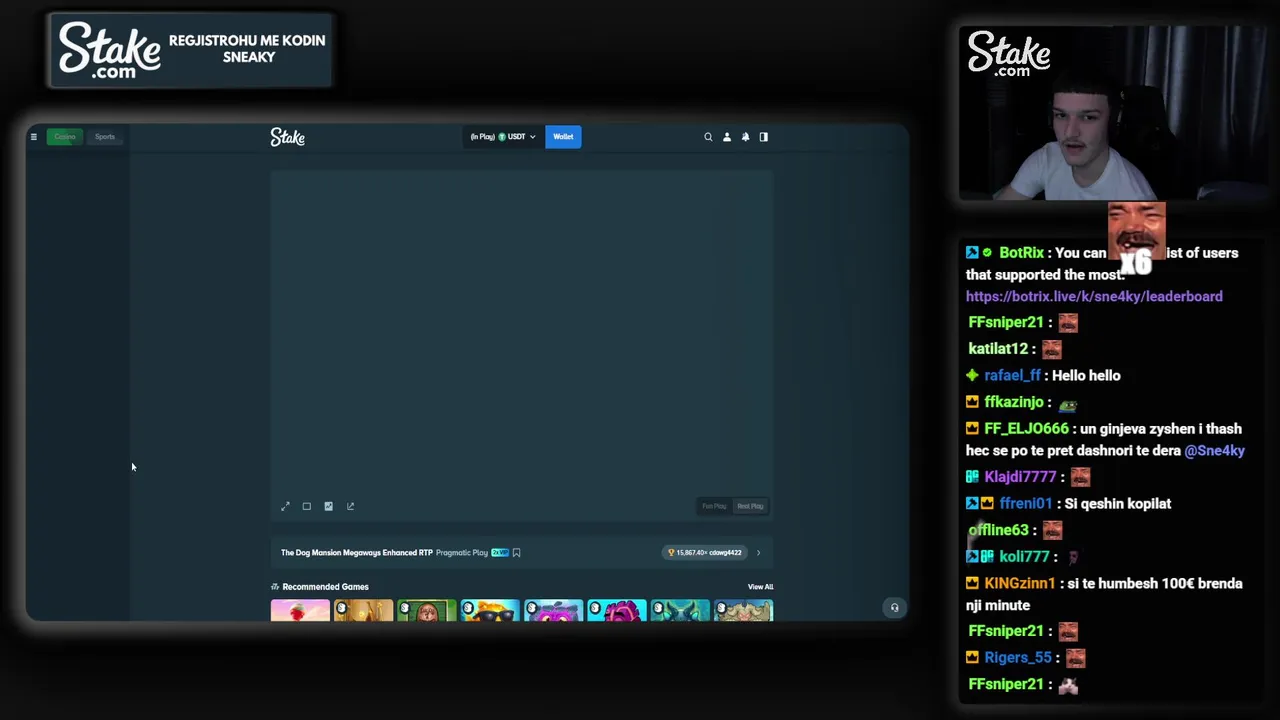Open the first pink recommended game thumbnail
Screen dimensions: 1280x720
[x=300, y=610]
